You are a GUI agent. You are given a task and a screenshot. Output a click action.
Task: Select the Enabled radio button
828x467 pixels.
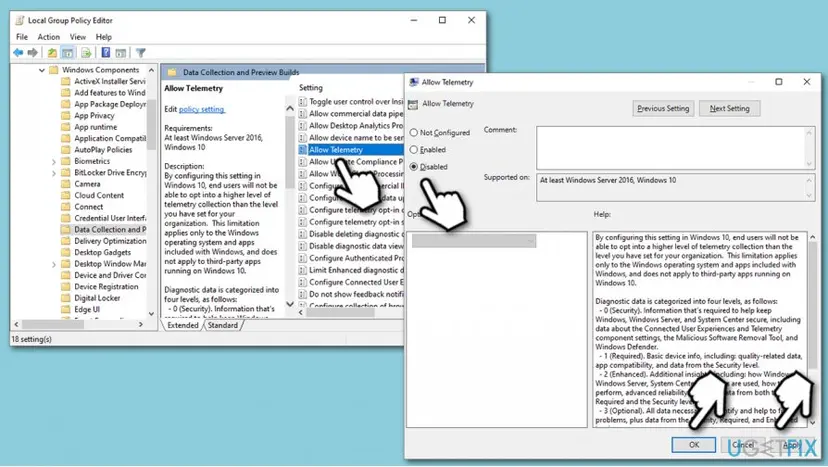[x=413, y=150]
